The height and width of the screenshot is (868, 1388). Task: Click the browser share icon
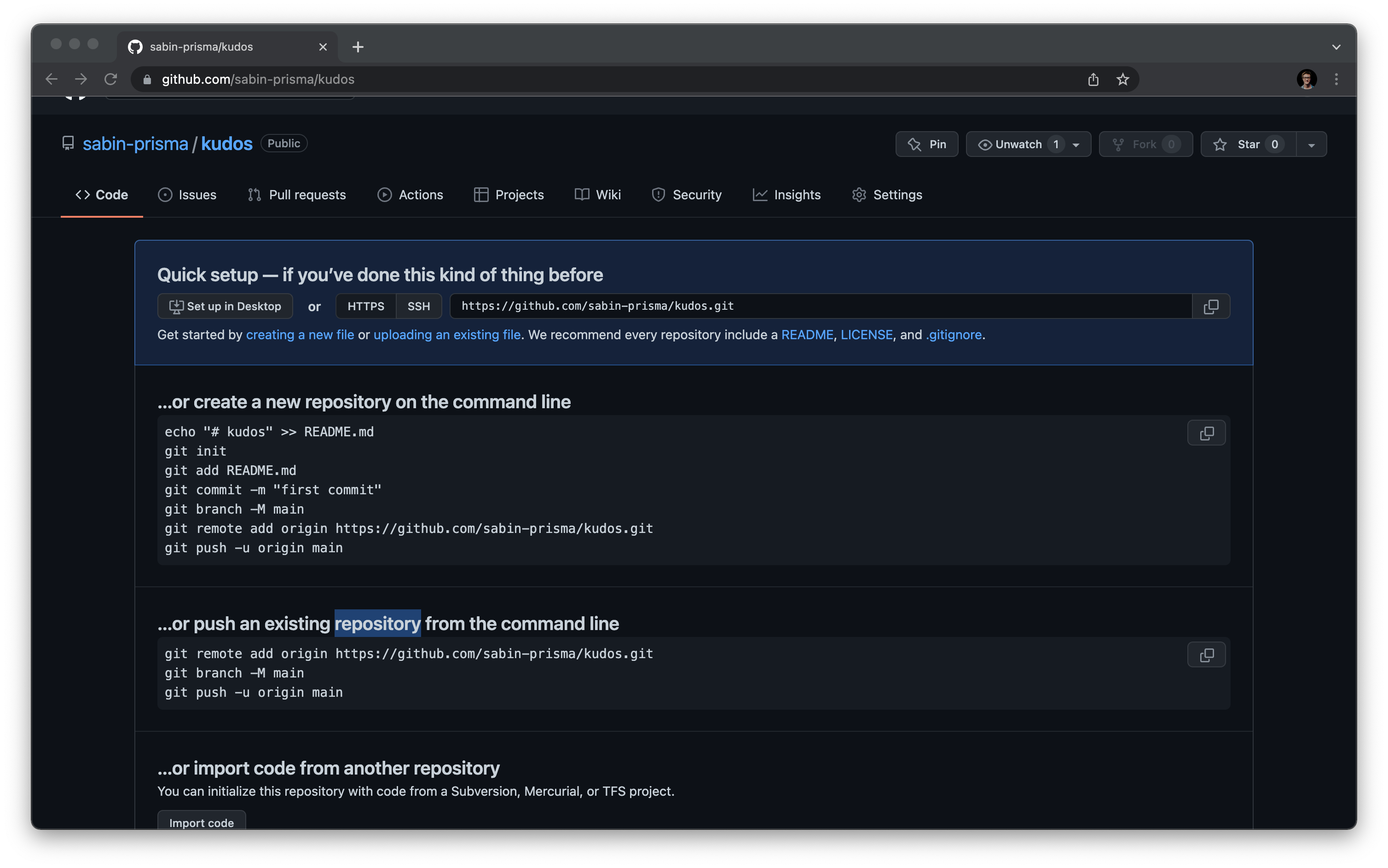[1093, 79]
